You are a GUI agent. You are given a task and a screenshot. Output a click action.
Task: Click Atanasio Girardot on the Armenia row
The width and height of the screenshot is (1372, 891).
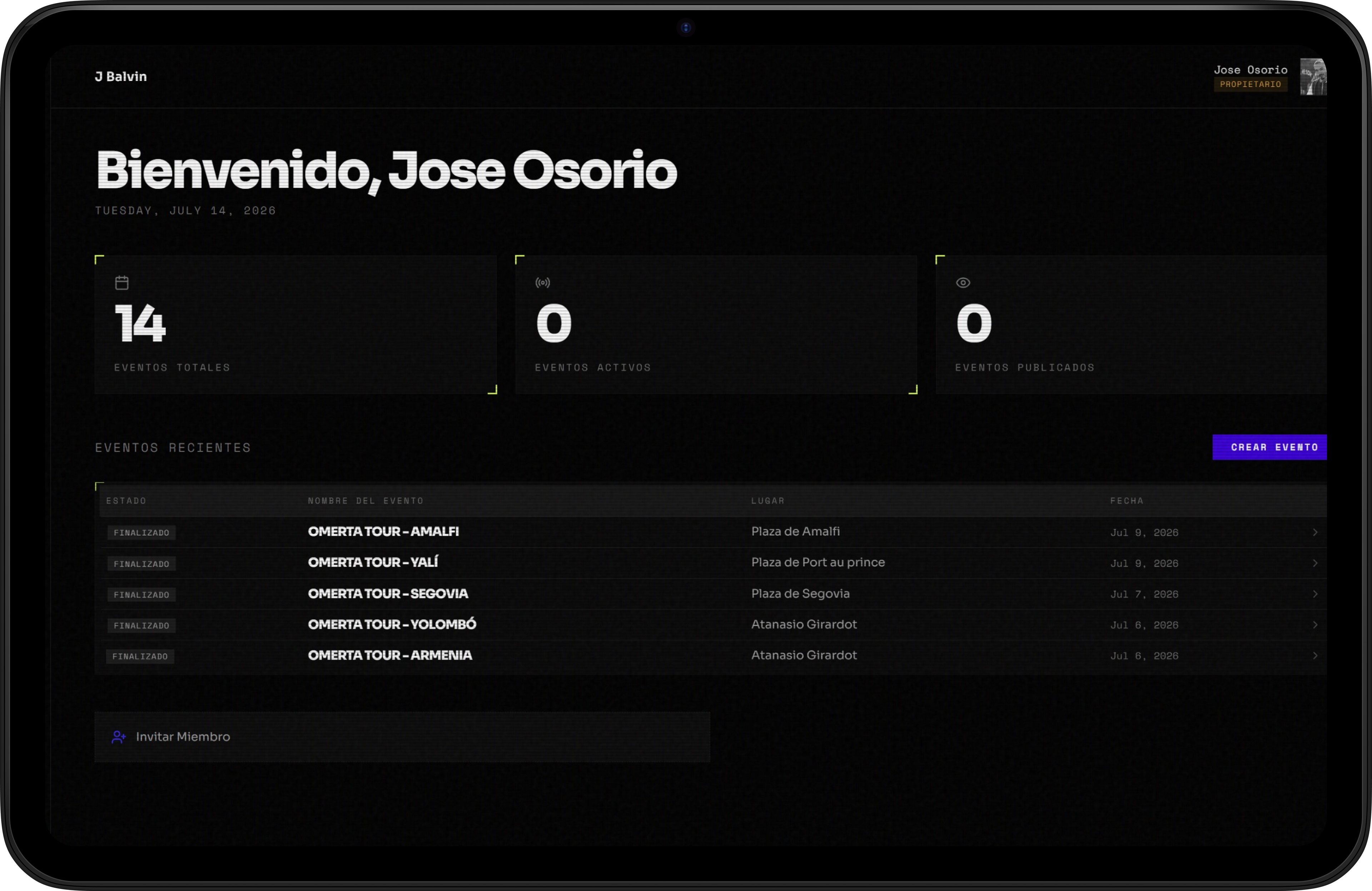pos(804,655)
